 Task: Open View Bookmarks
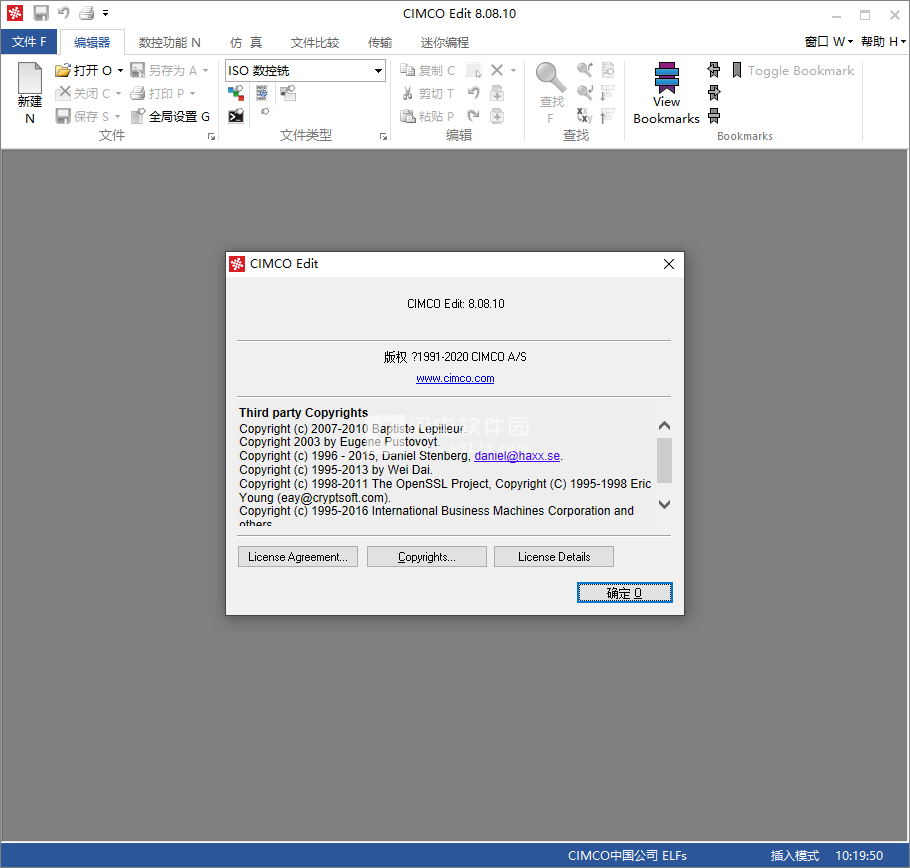point(666,93)
